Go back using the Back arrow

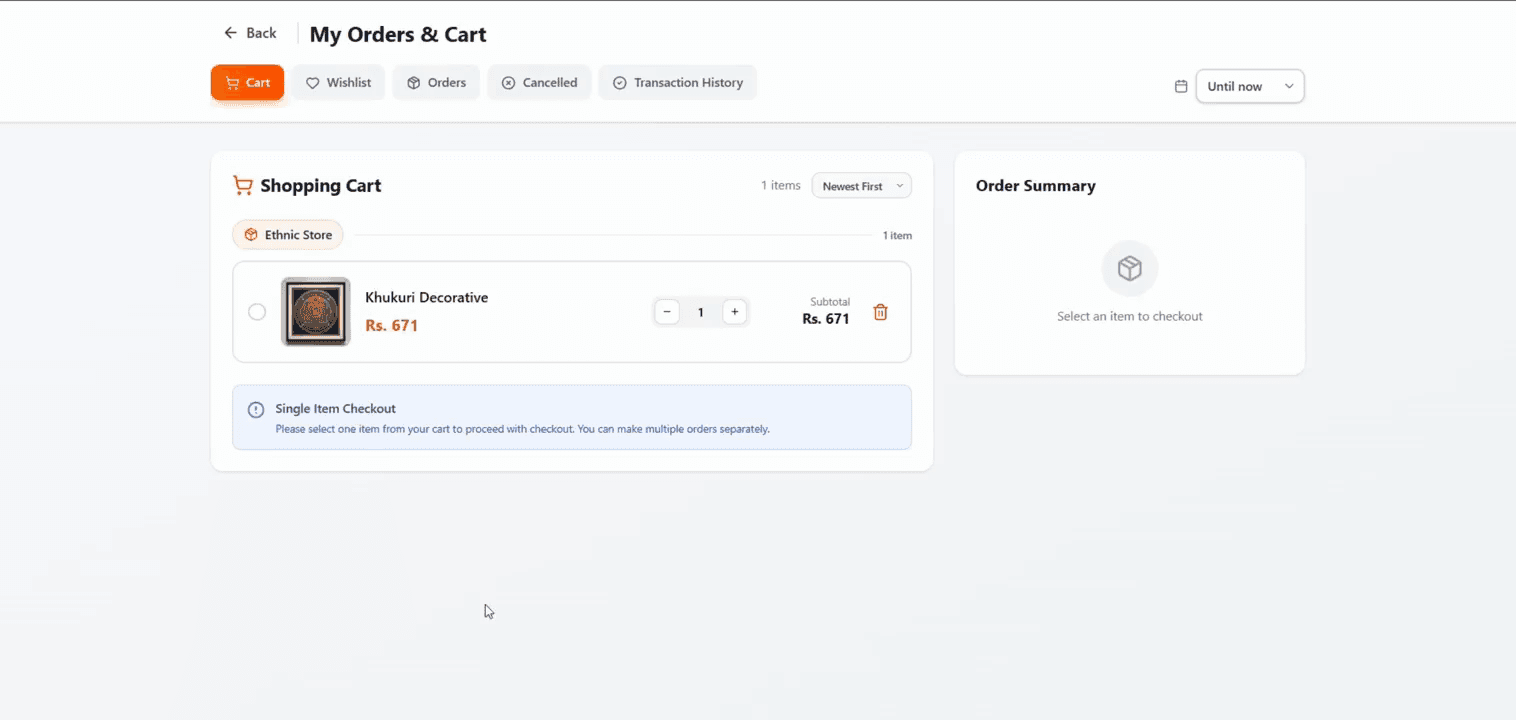[250, 33]
